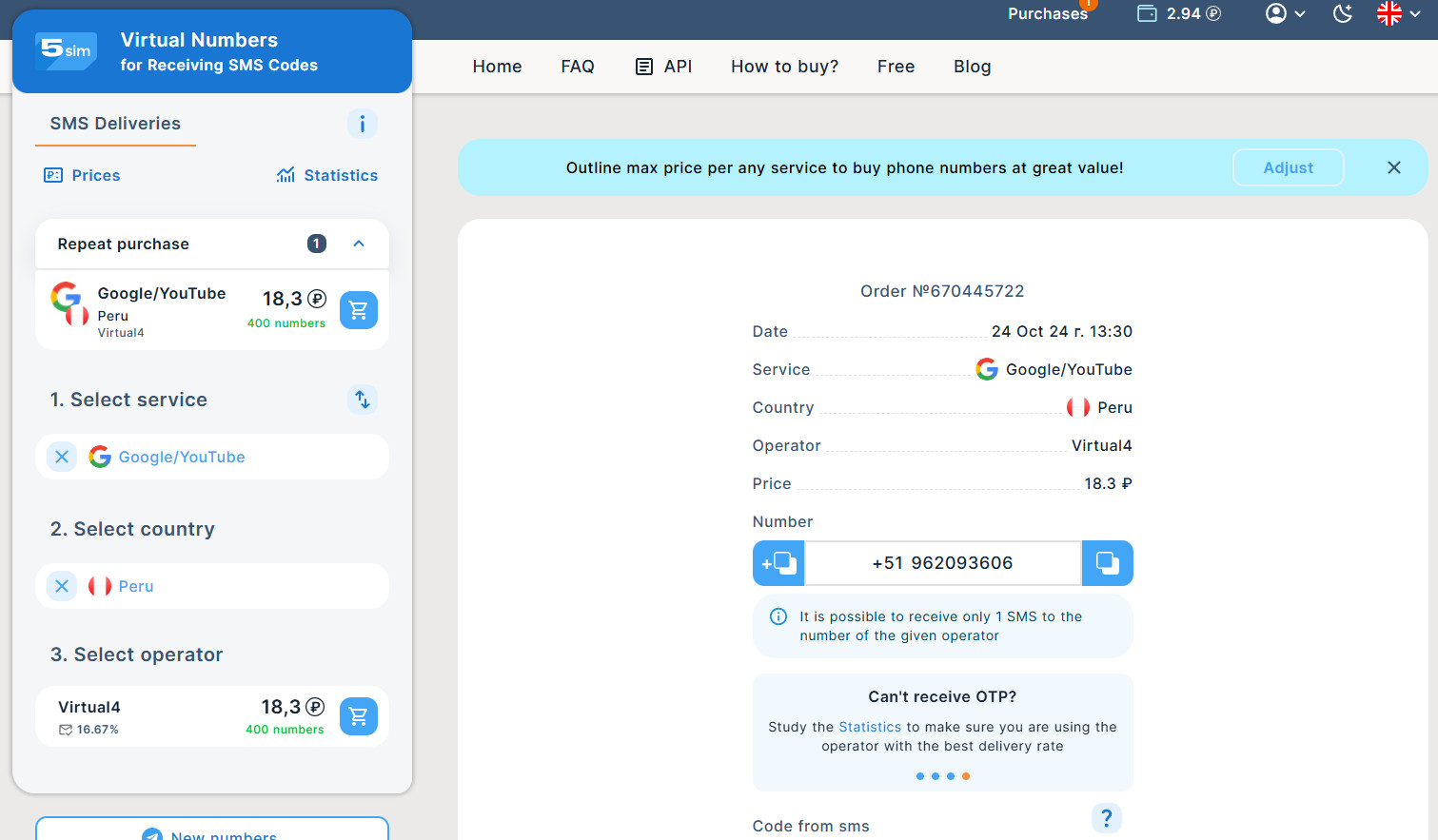Open How to buy? guide
This screenshot has width=1438, height=840.
785,67
